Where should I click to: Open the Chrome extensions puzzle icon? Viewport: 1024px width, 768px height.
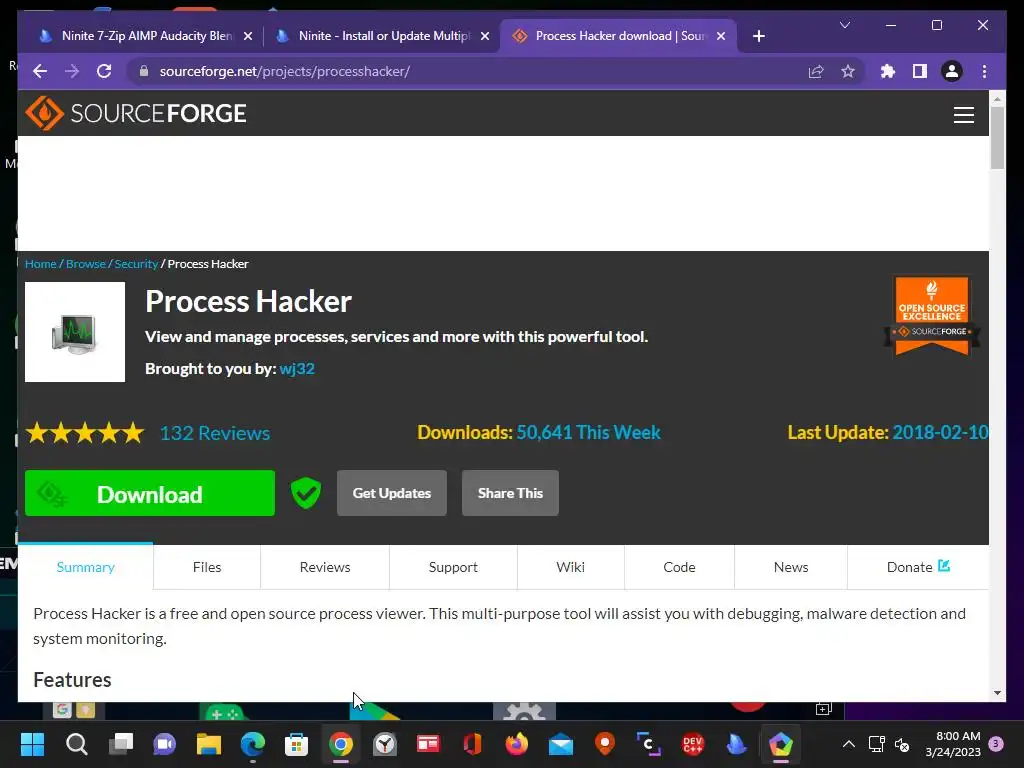tap(888, 71)
